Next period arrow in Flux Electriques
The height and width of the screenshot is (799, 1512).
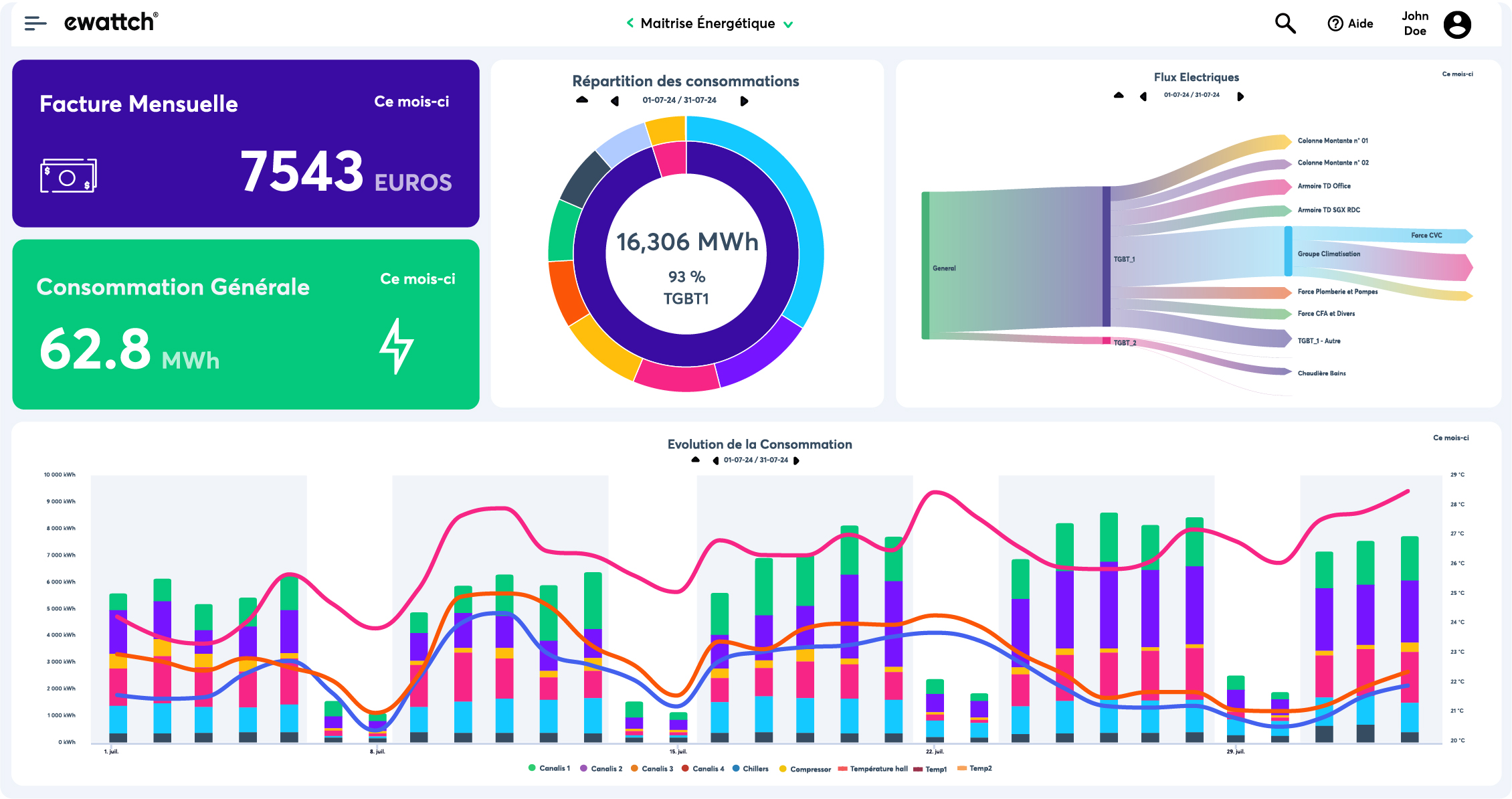tap(1240, 96)
